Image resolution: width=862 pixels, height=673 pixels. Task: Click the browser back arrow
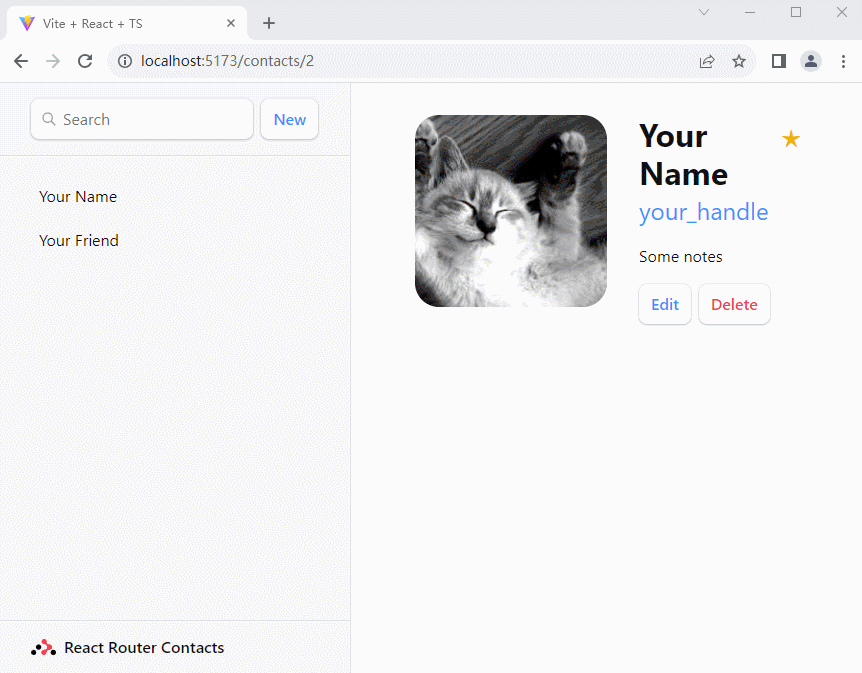coord(21,61)
